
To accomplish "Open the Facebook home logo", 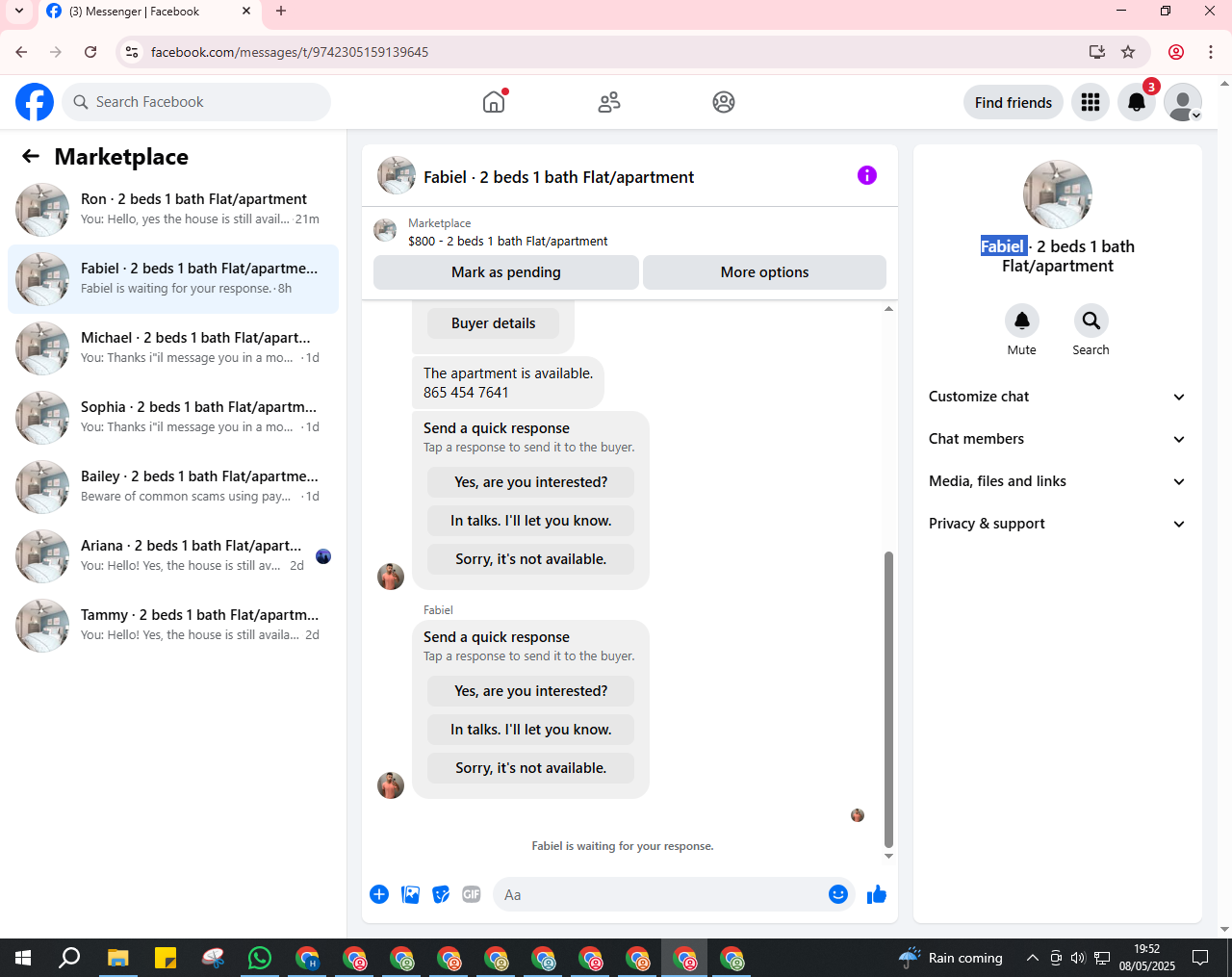I will (x=35, y=102).
